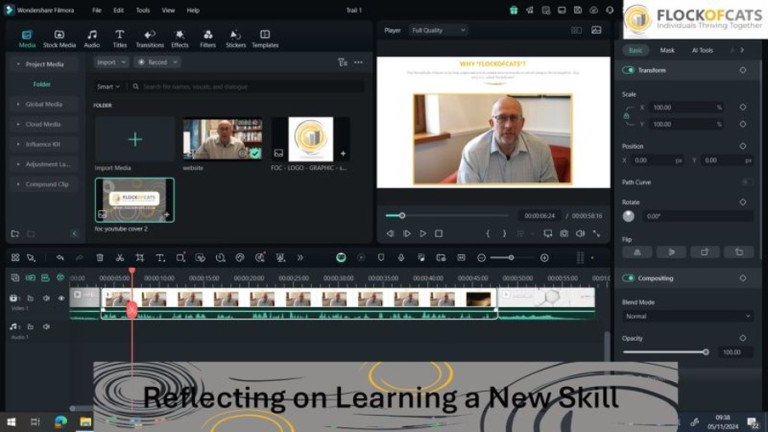Open the Tools menu
The height and width of the screenshot is (432, 768).
coord(143,10)
